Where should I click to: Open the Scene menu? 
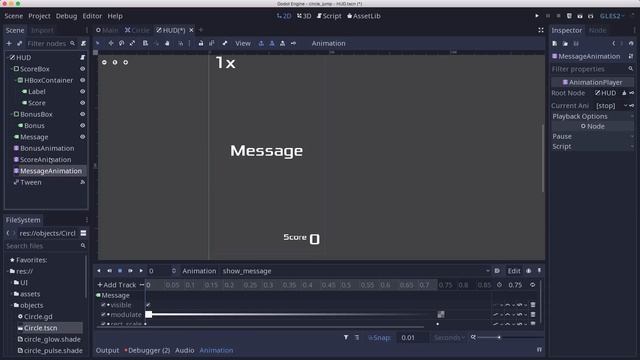(13, 16)
